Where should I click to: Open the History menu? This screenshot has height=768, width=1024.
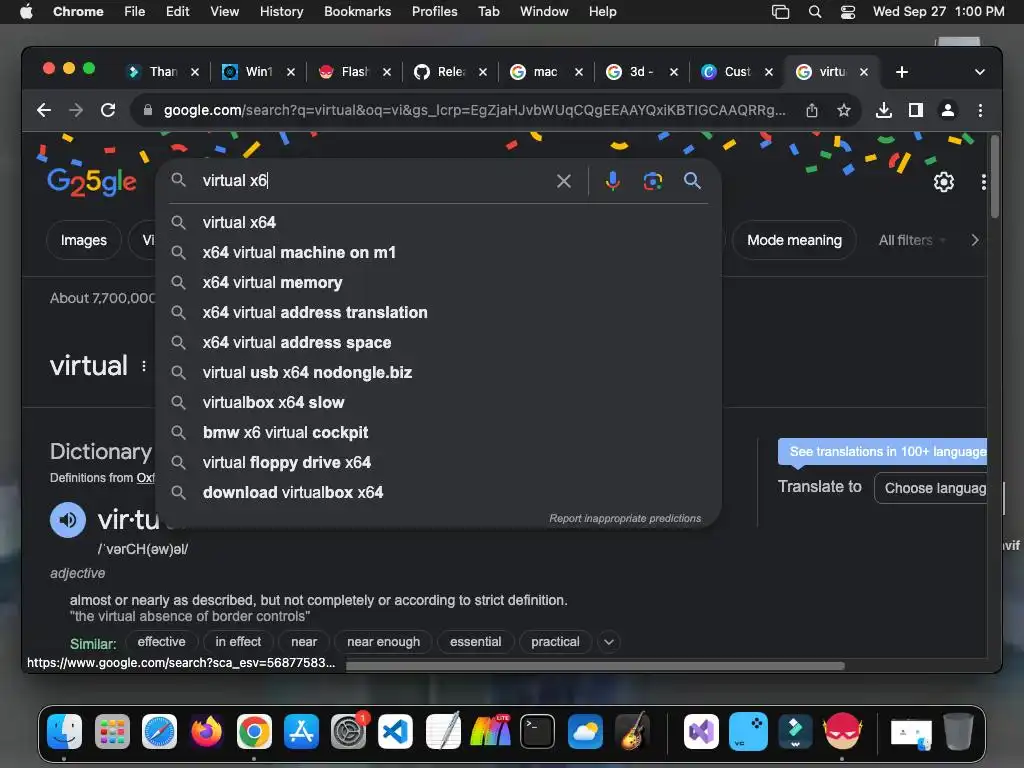click(x=281, y=12)
